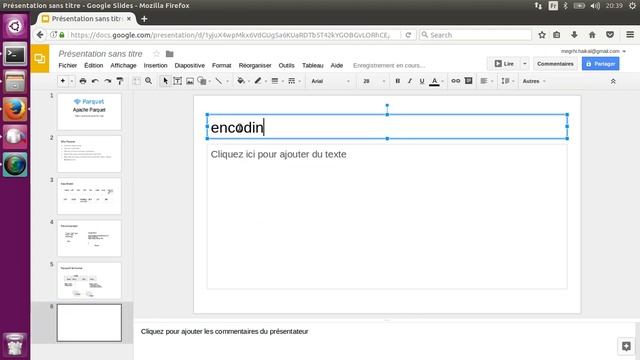Insert an image using the image icon
640x360 pixels.
coord(190,81)
